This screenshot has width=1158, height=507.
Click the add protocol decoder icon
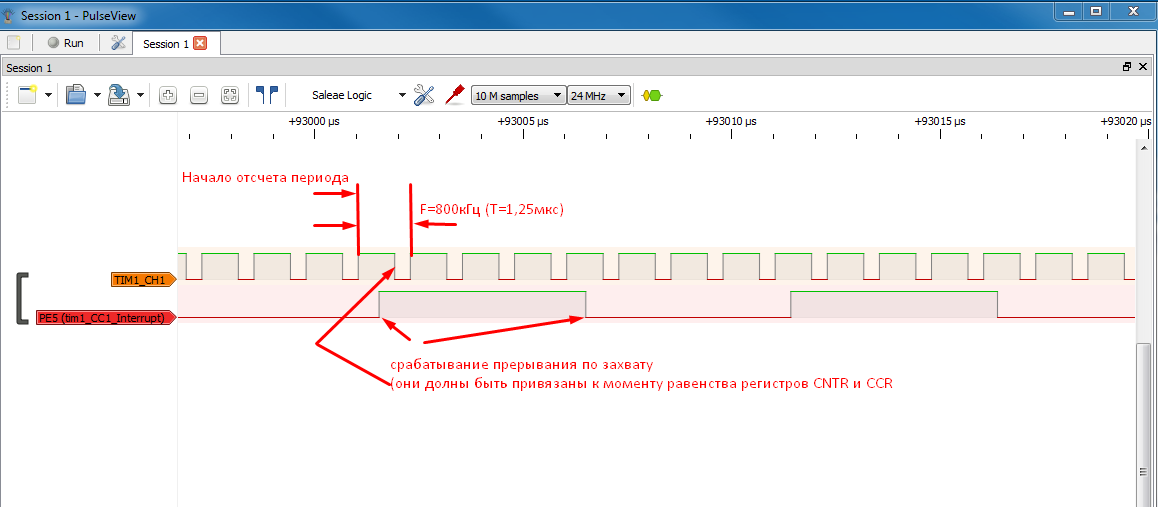point(652,96)
